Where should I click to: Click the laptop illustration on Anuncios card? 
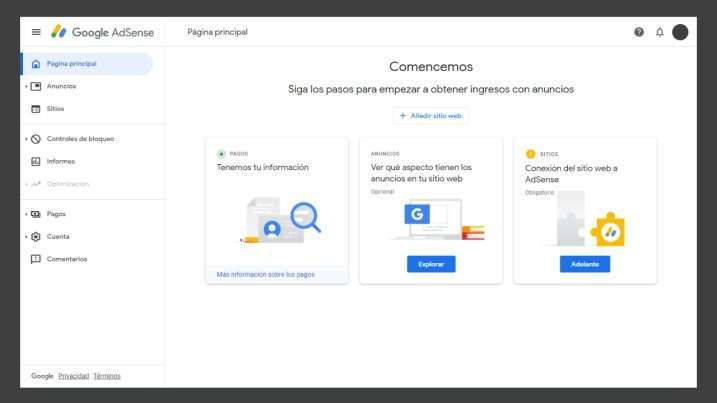[x=438, y=220]
